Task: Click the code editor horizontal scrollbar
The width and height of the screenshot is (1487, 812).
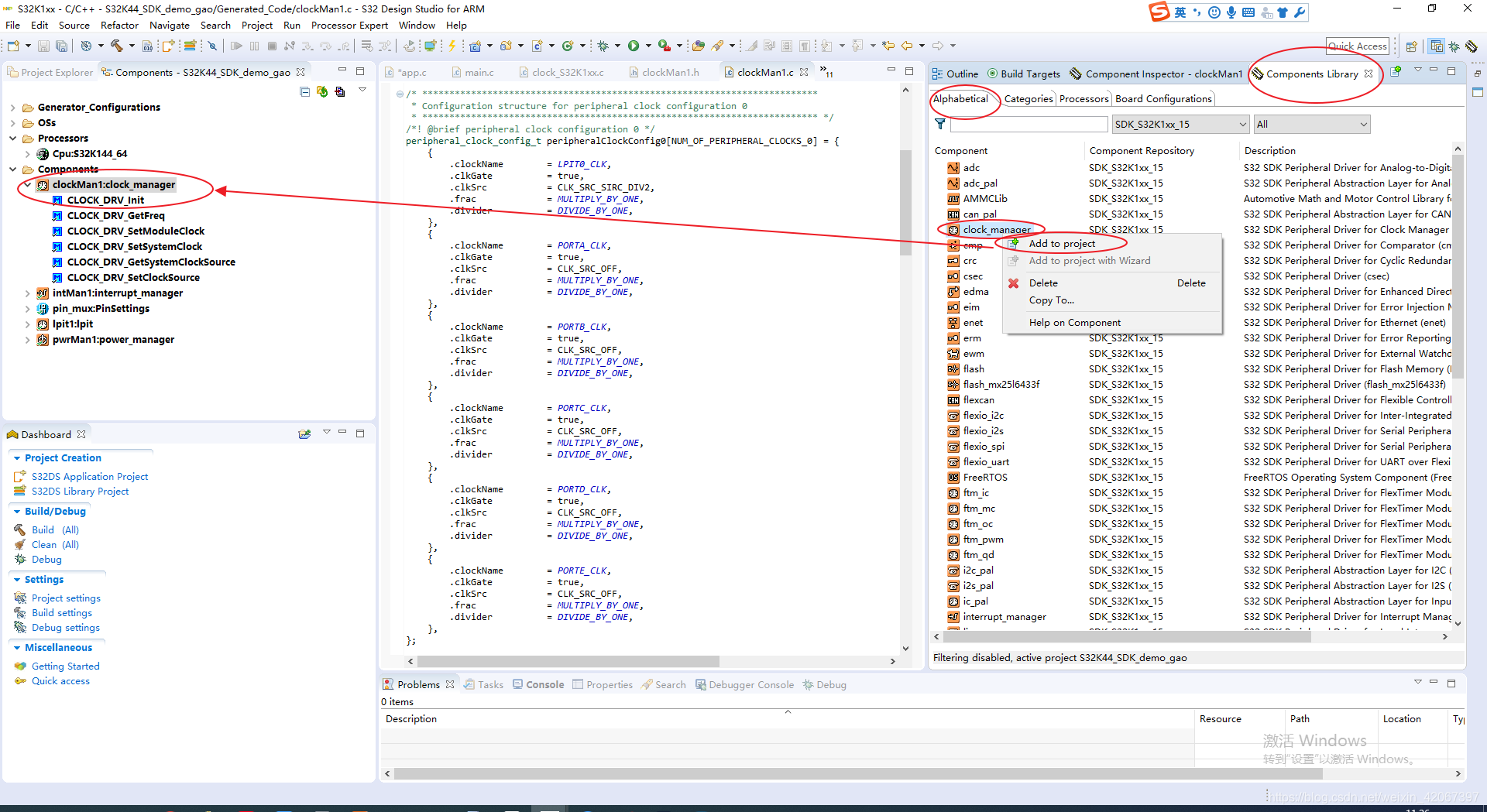Action: pos(568,662)
